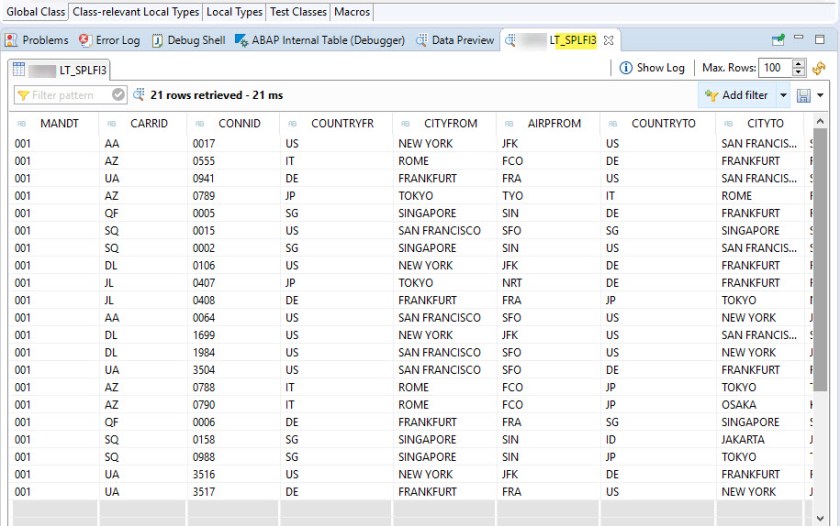Click the Max. Rows number field
The width and height of the screenshot is (840, 526).
point(774,68)
